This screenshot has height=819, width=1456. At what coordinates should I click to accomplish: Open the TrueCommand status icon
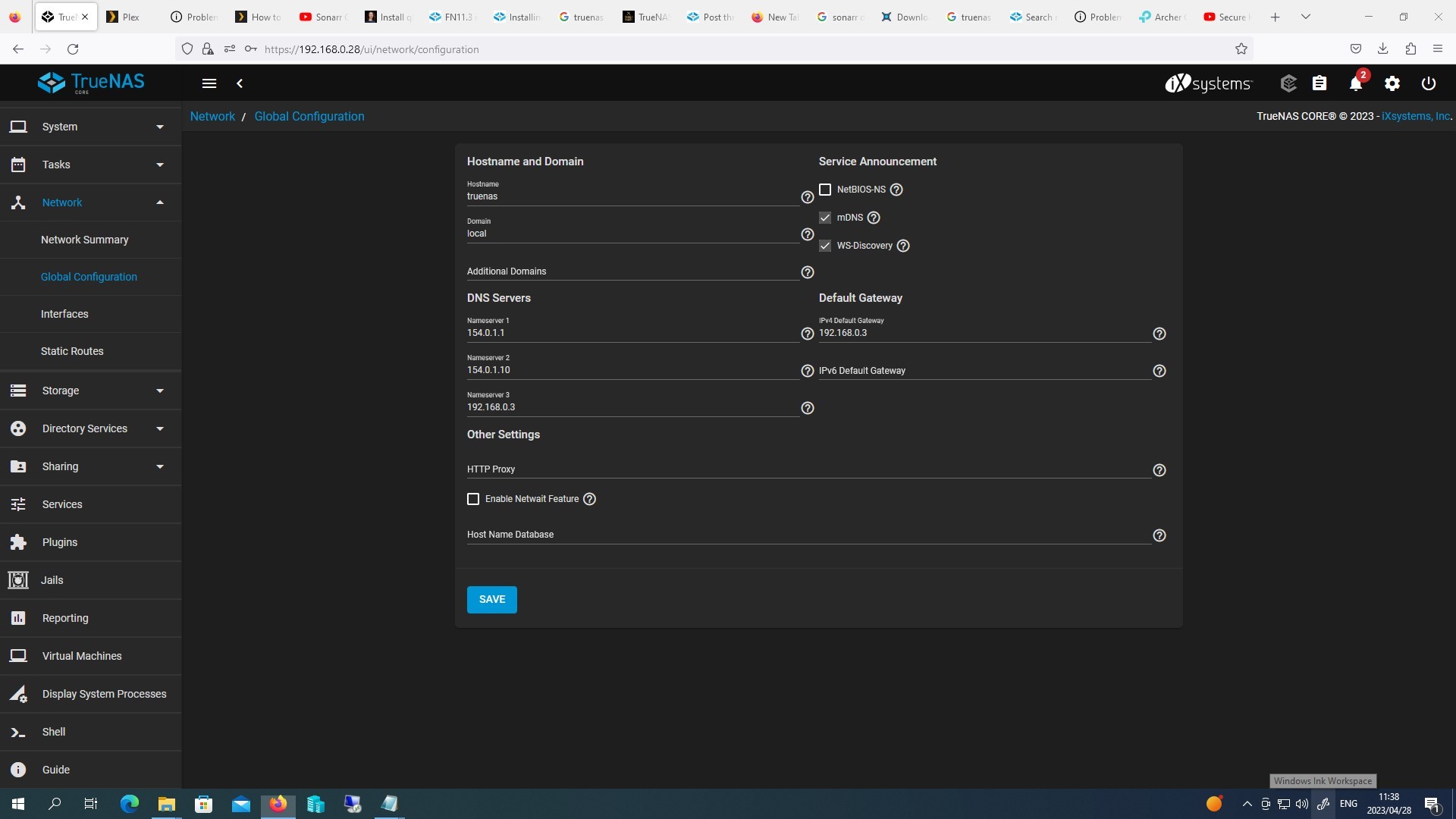pos(1288,83)
